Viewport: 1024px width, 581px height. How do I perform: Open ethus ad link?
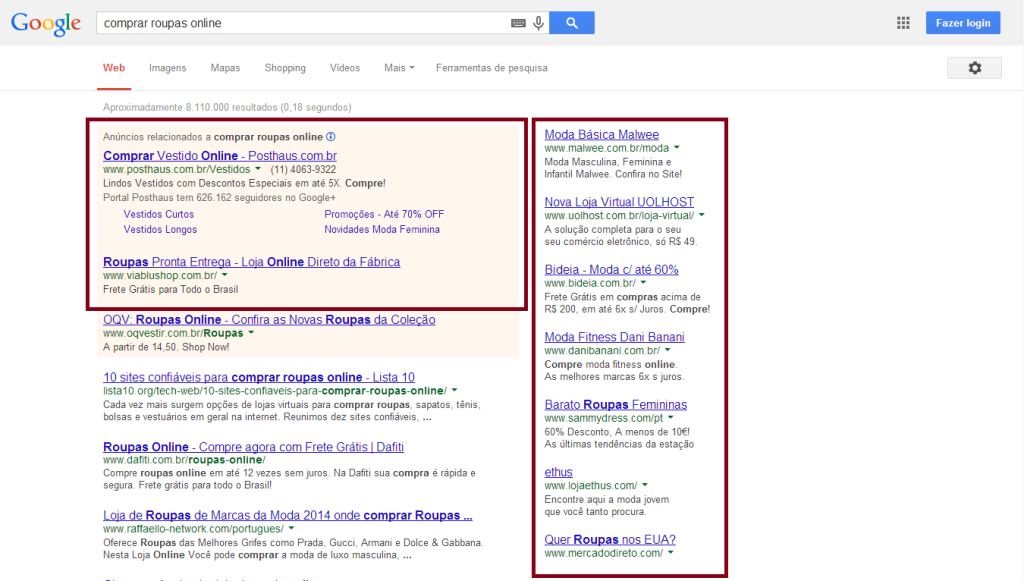pyautogui.click(x=558, y=472)
